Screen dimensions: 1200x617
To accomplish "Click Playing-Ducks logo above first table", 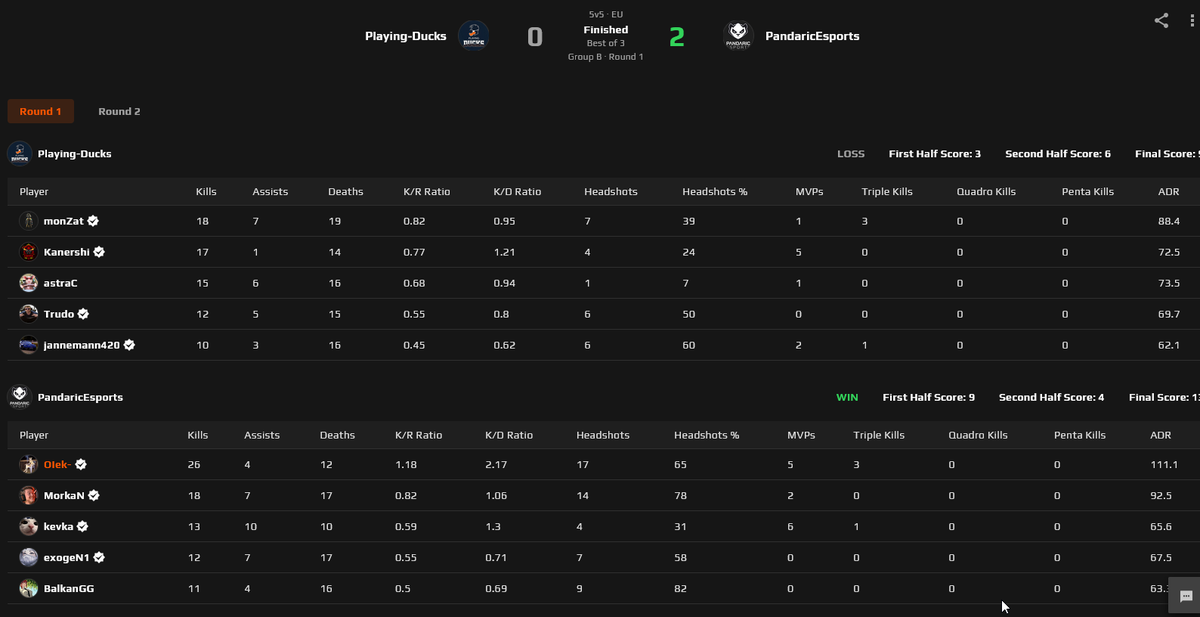I will tap(19, 154).
